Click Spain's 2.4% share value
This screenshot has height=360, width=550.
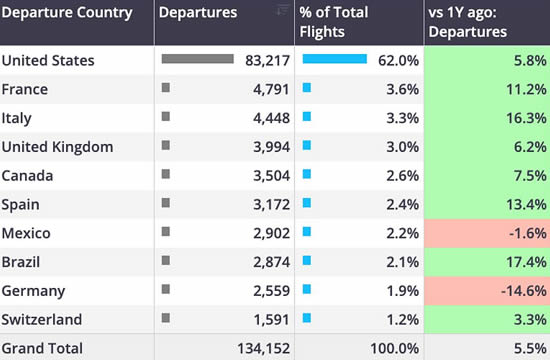[402, 205]
